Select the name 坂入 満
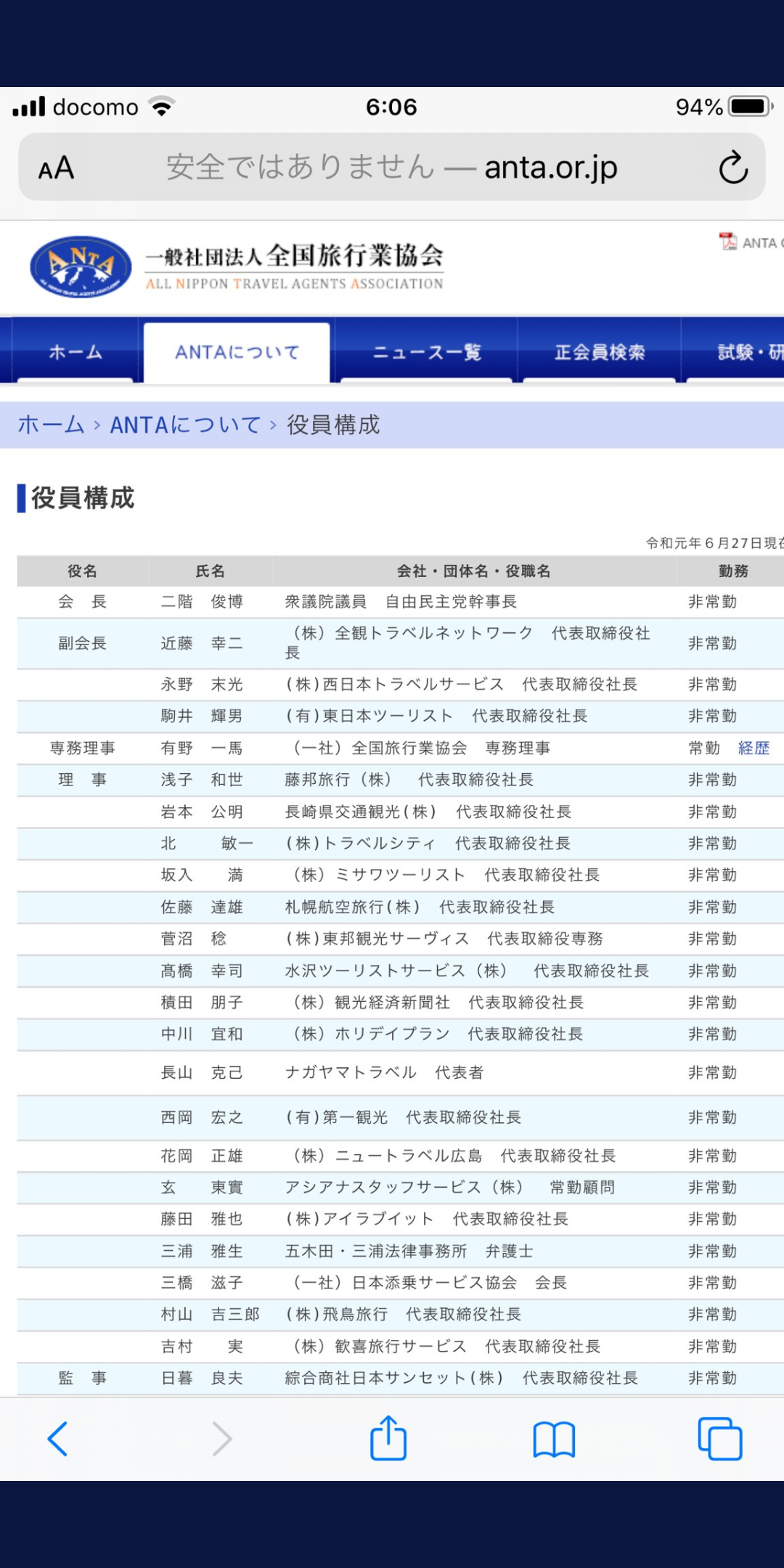 [202, 875]
